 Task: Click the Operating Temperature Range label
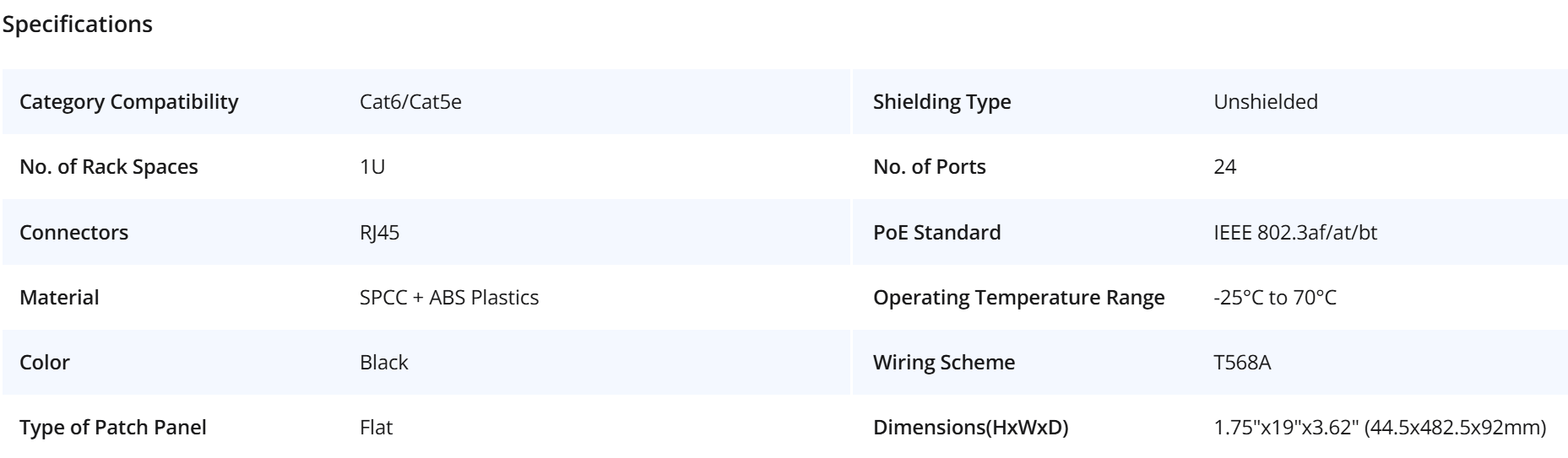tap(1019, 297)
